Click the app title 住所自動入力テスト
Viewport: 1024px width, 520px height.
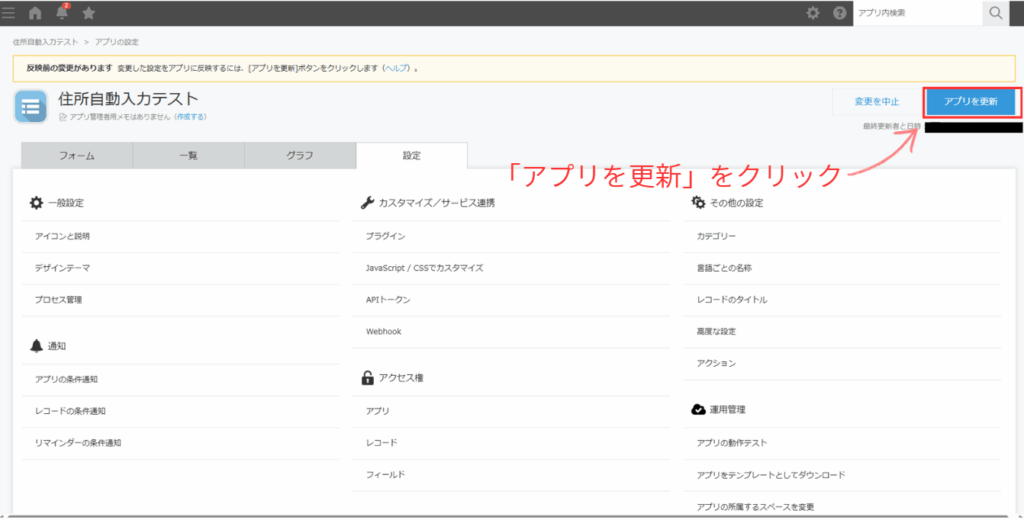click(128, 99)
